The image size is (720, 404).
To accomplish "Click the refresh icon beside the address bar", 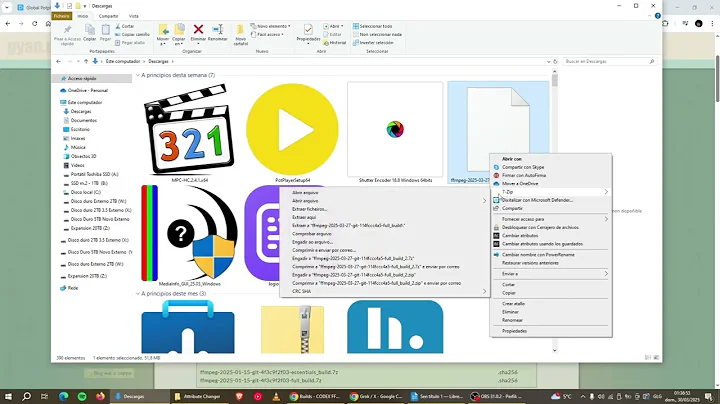I will 555,61.
